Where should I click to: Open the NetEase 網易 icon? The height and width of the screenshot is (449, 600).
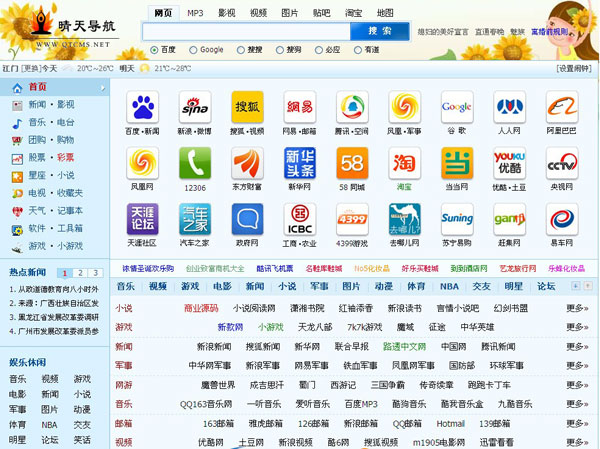(x=300, y=107)
